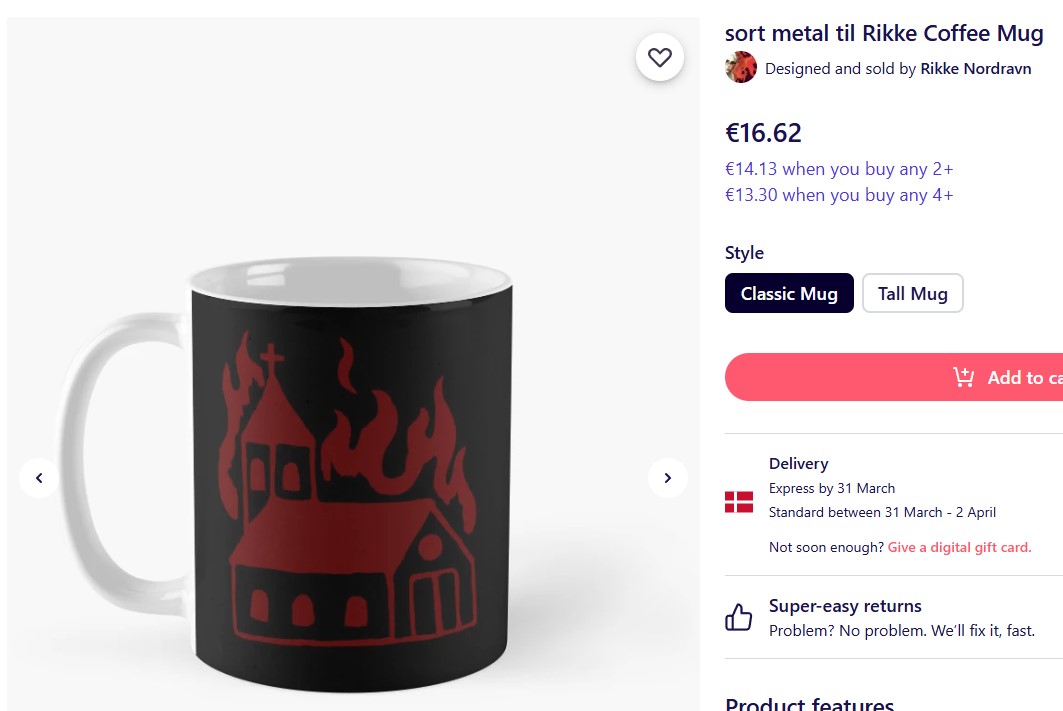The width and height of the screenshot is (1063, 711).
Task: Open the Rikke Nordravn designer link
Action: [x=975, y=69]
